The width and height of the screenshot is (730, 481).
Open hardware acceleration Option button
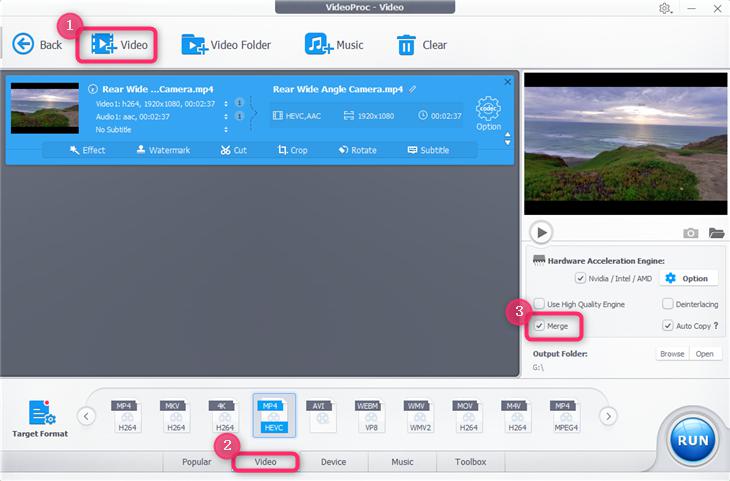pos(687,278)
